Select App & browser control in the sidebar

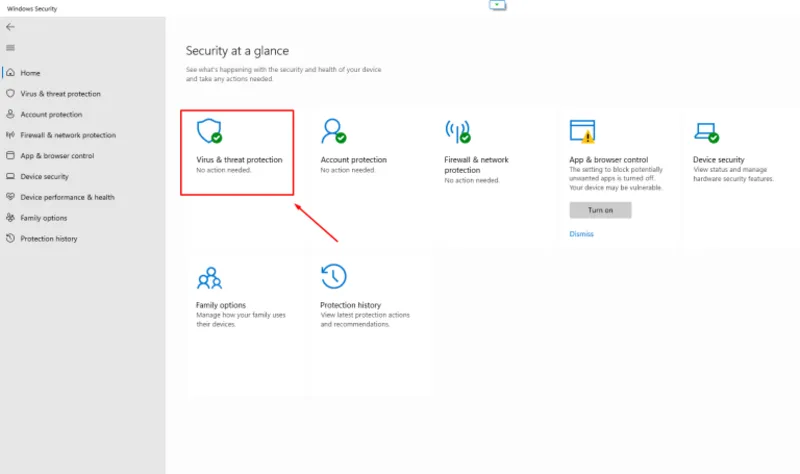tap(57, 156)
